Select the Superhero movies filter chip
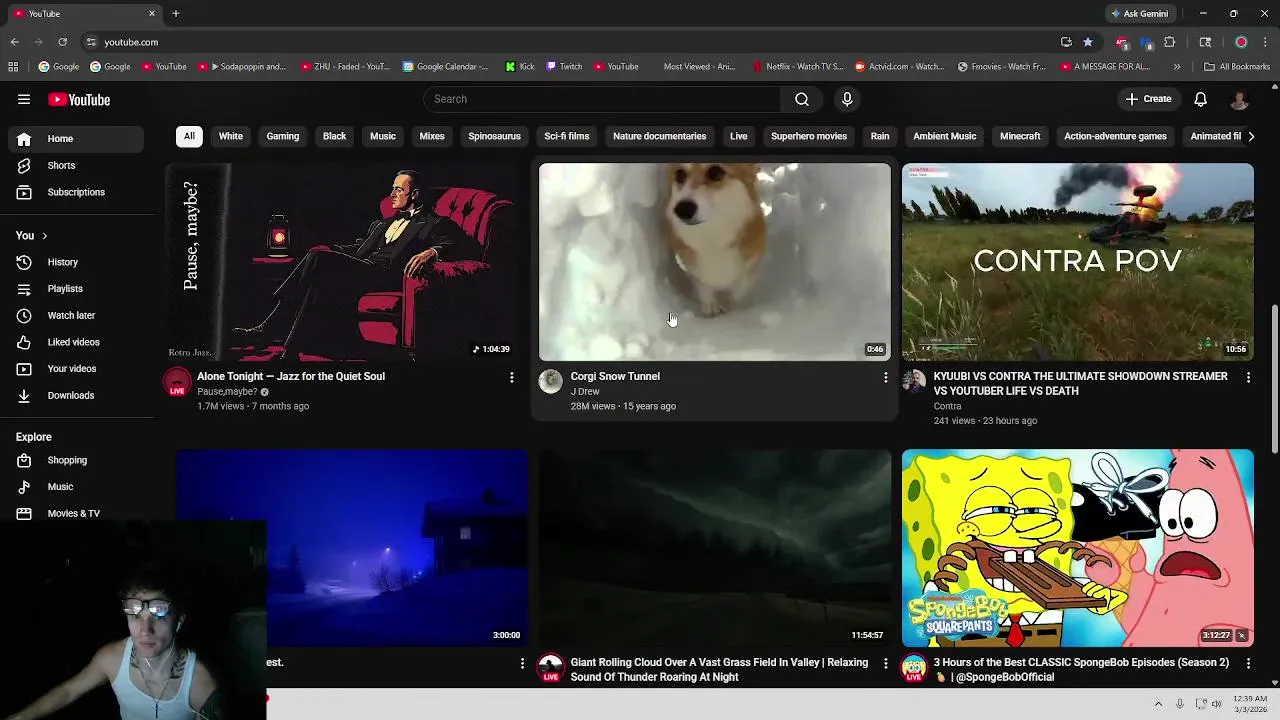The width and height of the screenshot is (1280, 720). click(809, 136)
